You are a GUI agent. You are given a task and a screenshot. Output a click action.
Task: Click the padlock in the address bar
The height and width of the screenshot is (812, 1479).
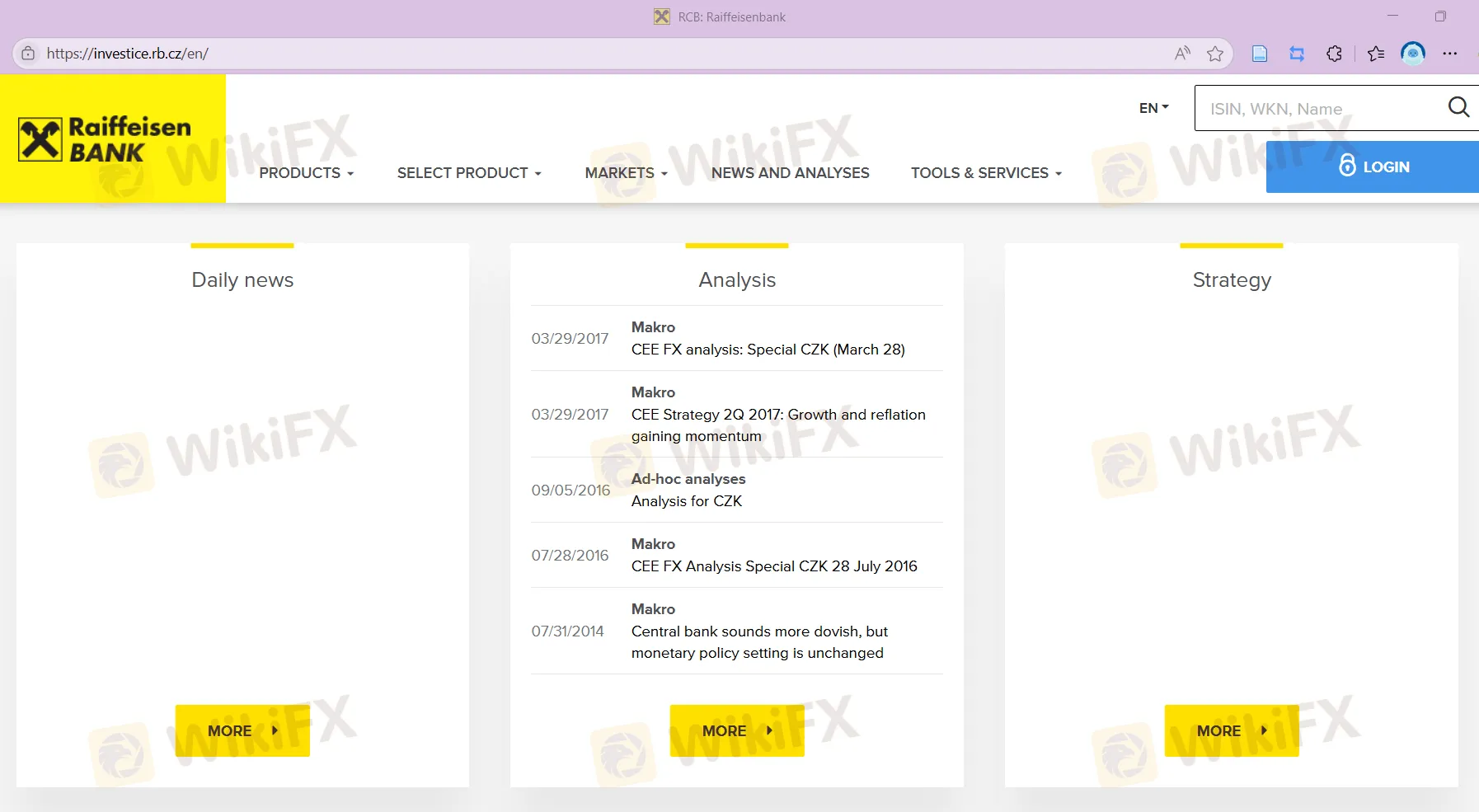29,53
